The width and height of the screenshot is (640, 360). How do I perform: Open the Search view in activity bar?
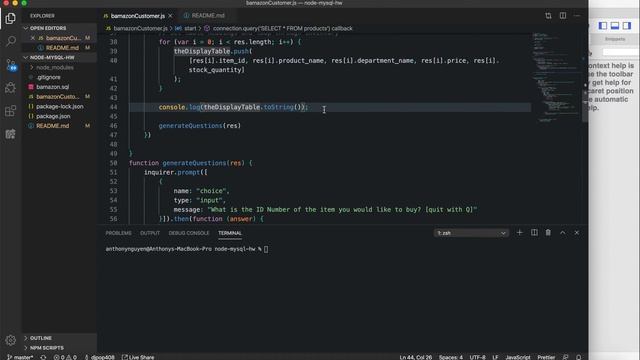tap(11, 41)
